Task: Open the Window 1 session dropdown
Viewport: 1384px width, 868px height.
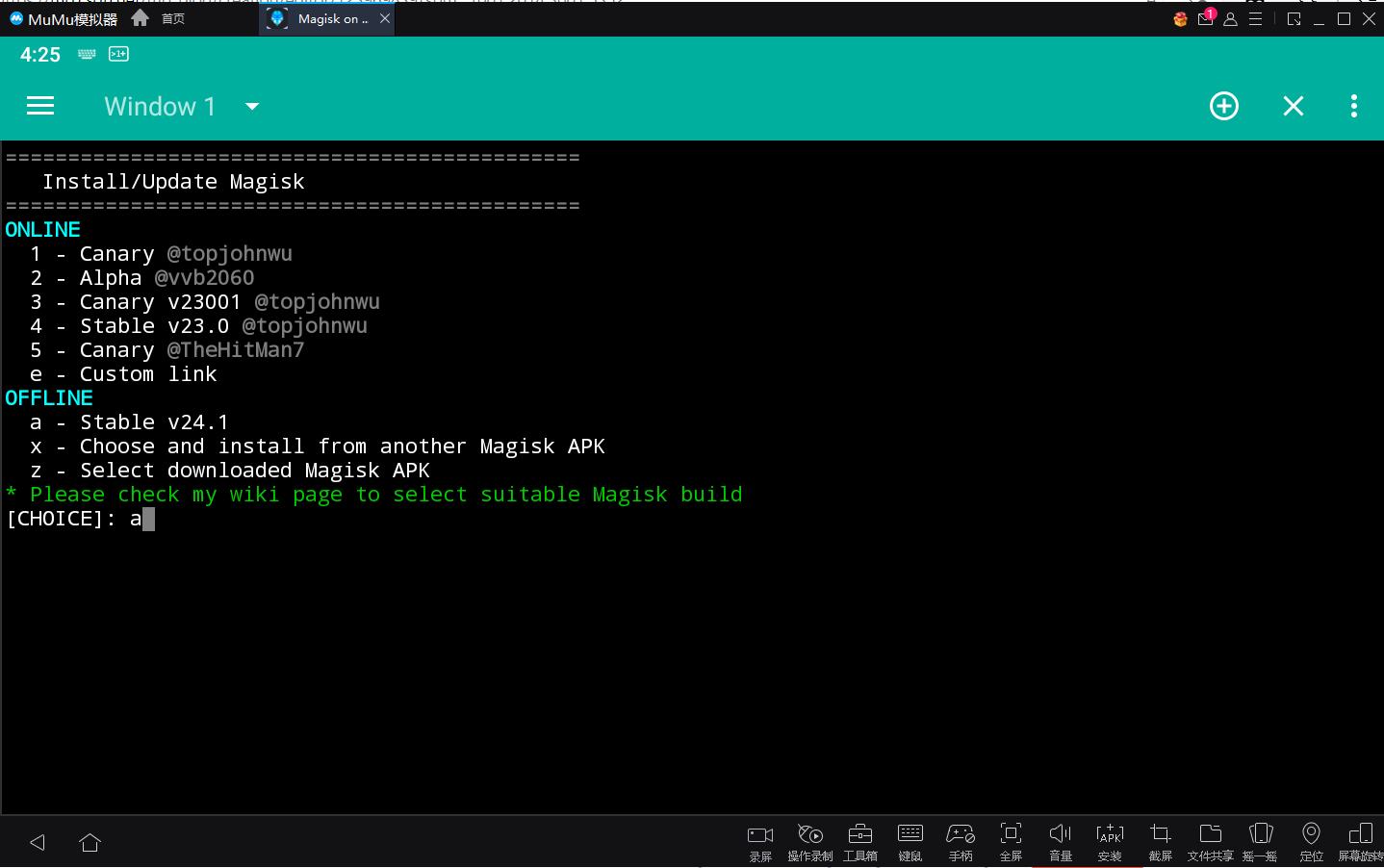Action: coord(251,106)
